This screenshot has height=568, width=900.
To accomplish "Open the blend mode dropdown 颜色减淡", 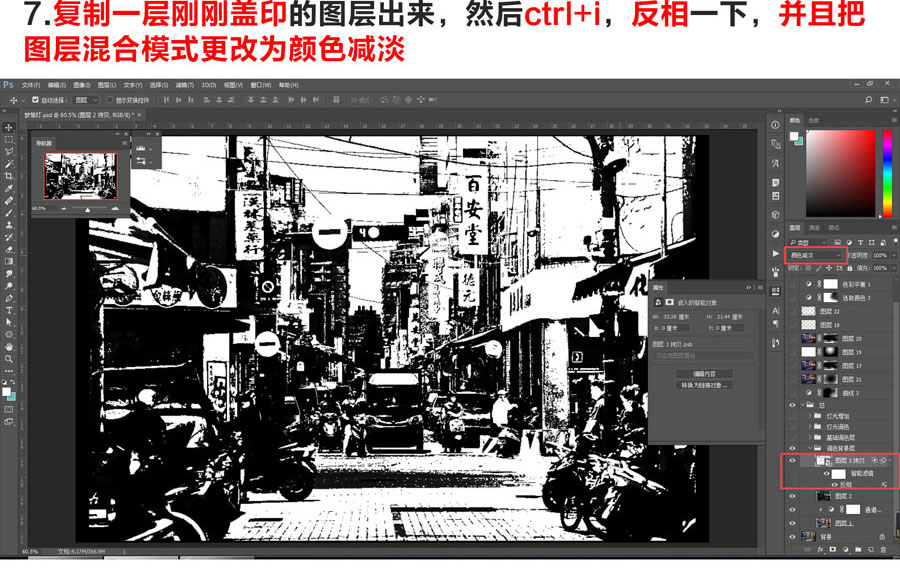I will (x=815, y=255).
